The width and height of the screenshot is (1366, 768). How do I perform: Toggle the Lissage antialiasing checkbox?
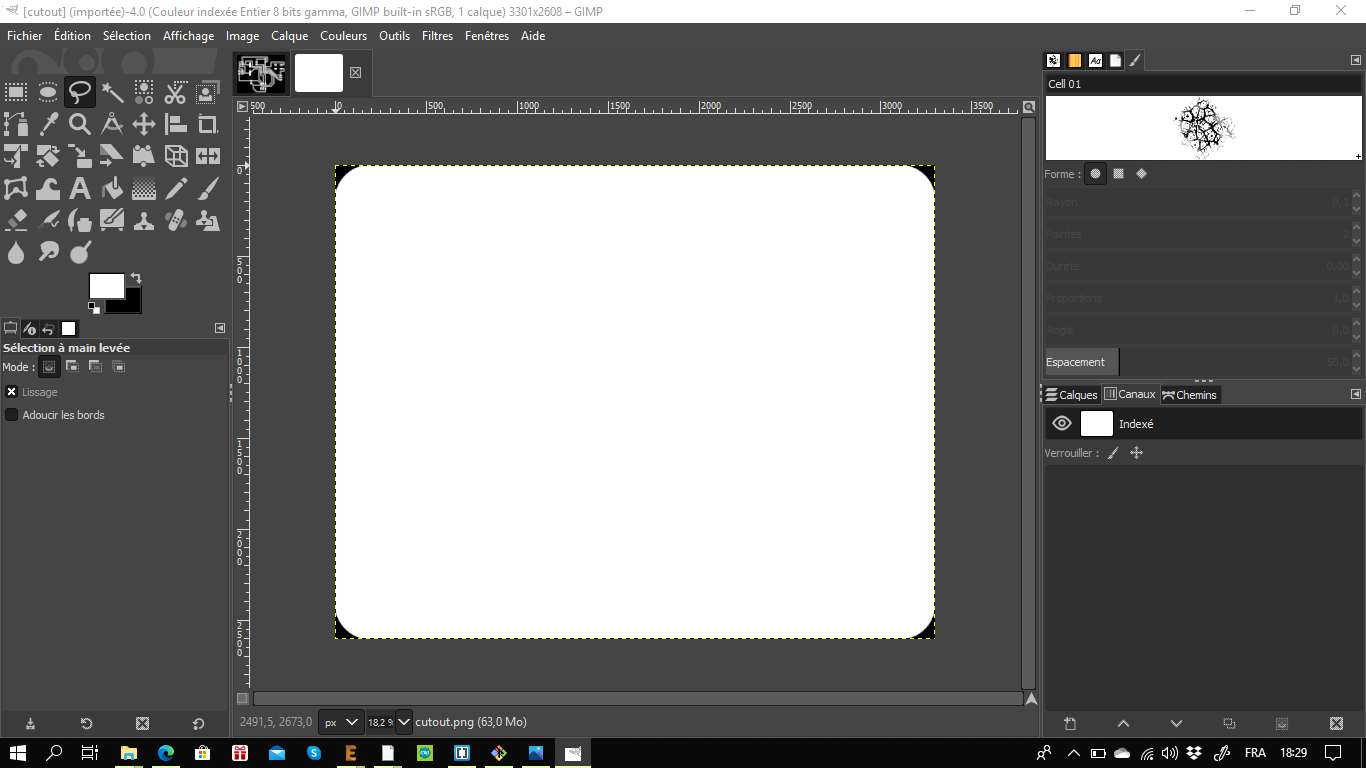(12, 392)
